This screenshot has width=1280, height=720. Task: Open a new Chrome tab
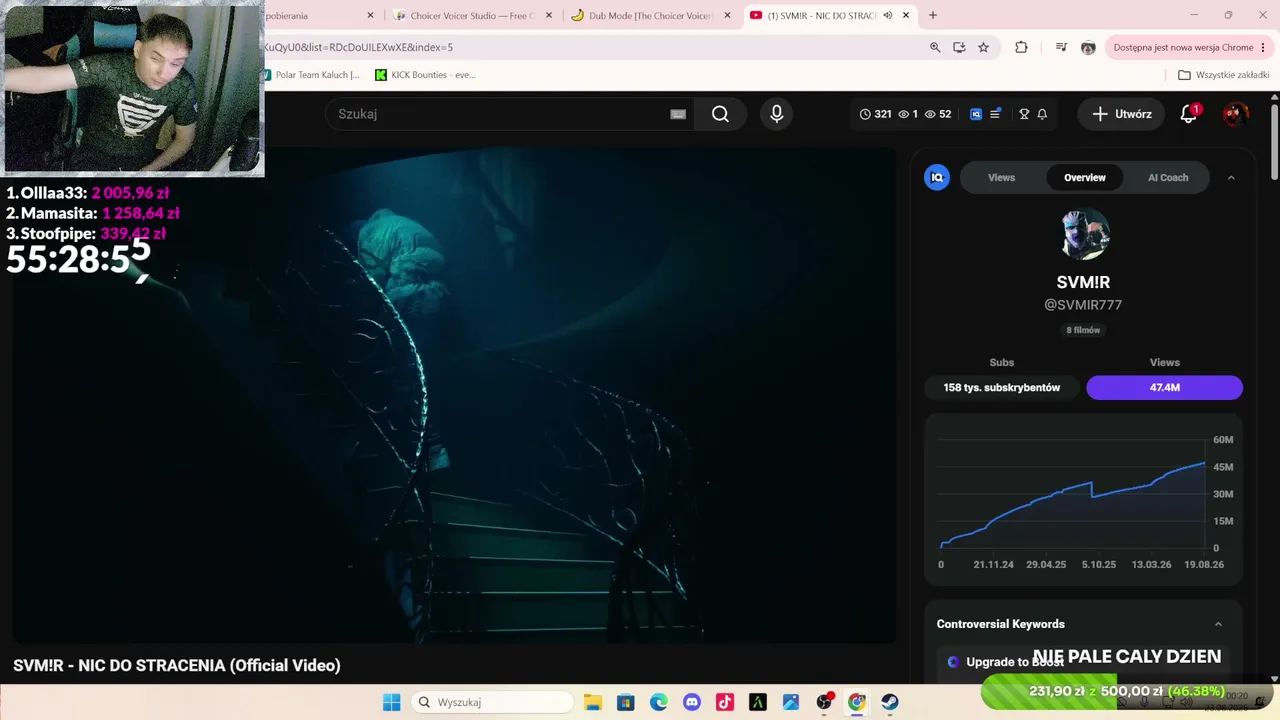click(x=933, y=15)
